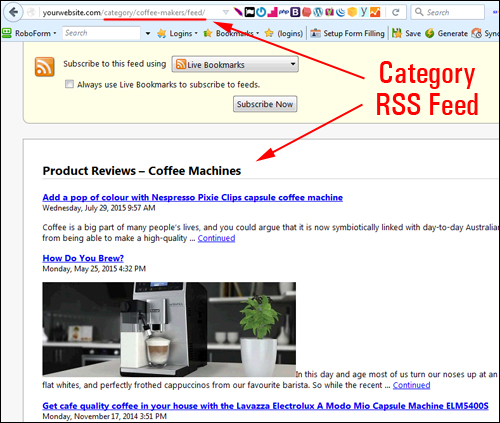Viewport: 500px width, 423px height.
Task: Click 'Subscribe to this feed using' label
Action: [x=114, y=64]
